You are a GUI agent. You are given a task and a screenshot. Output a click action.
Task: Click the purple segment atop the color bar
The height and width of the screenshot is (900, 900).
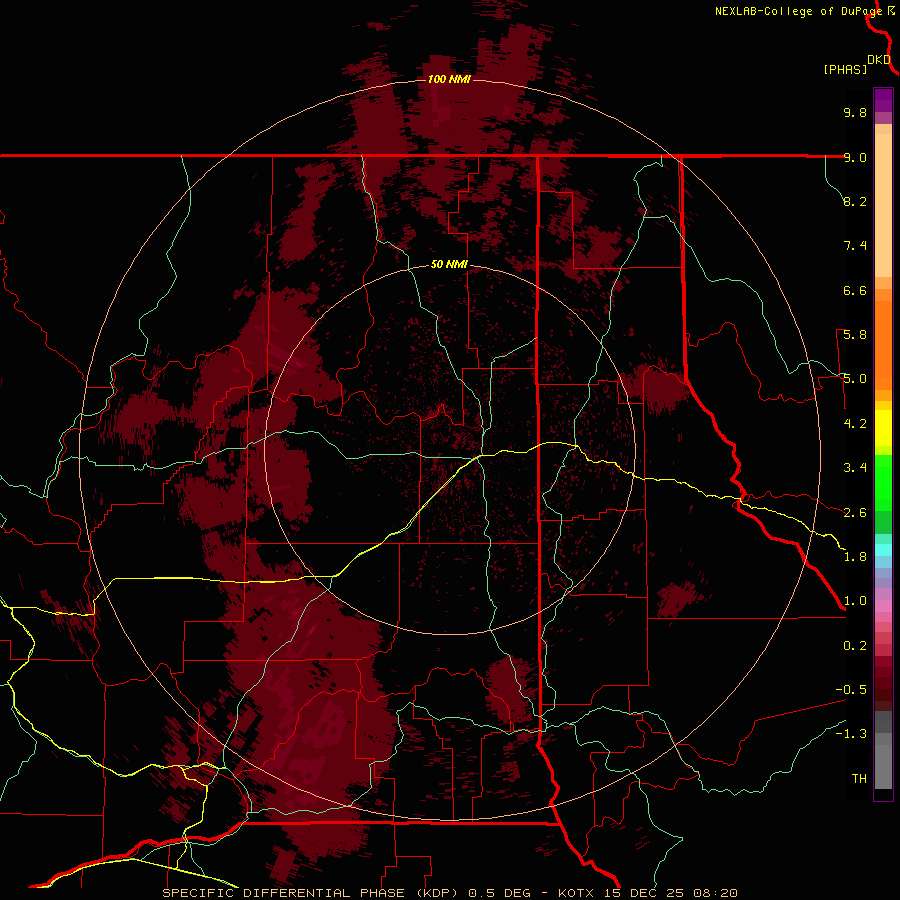pos(883,100)
